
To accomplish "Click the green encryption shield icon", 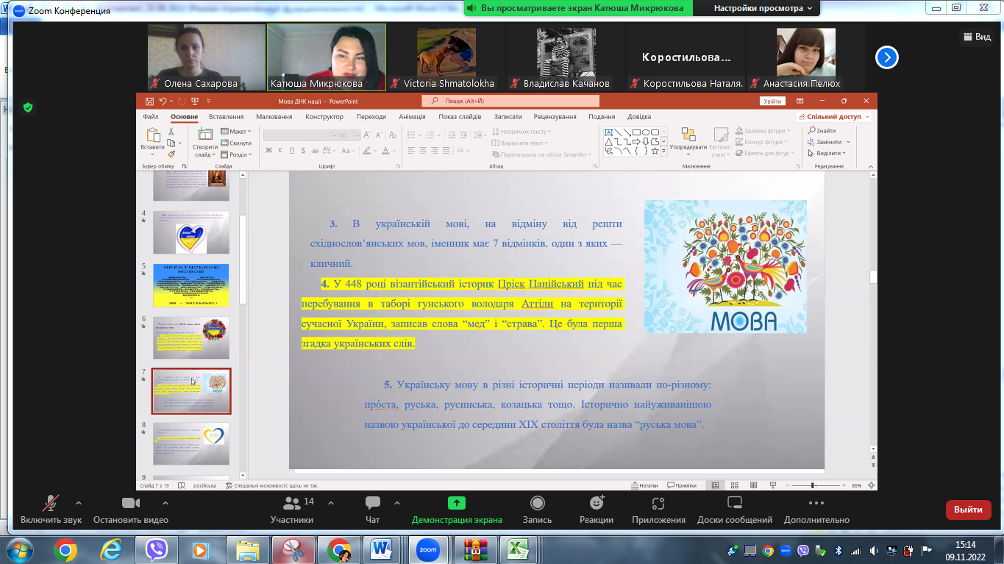I will pyautogui.click(x=28, y=107).
